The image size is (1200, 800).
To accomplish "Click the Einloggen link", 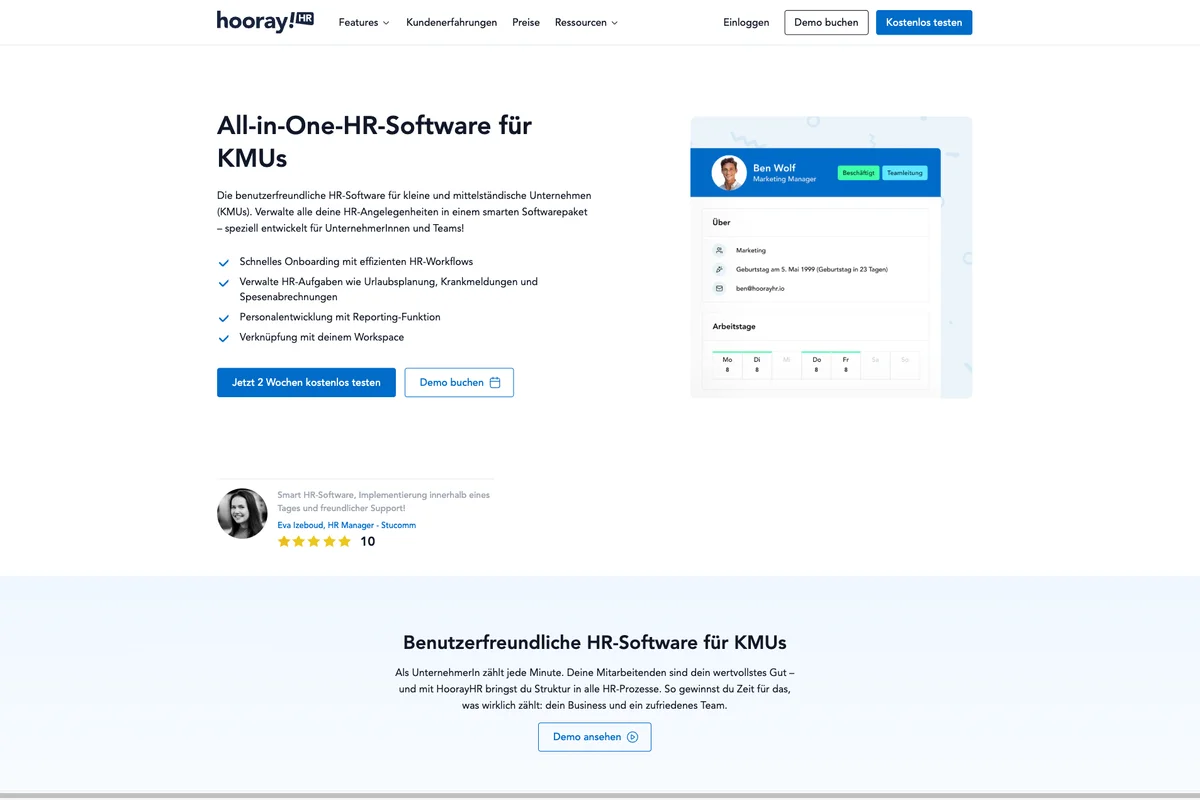I will tap(746, 22).
